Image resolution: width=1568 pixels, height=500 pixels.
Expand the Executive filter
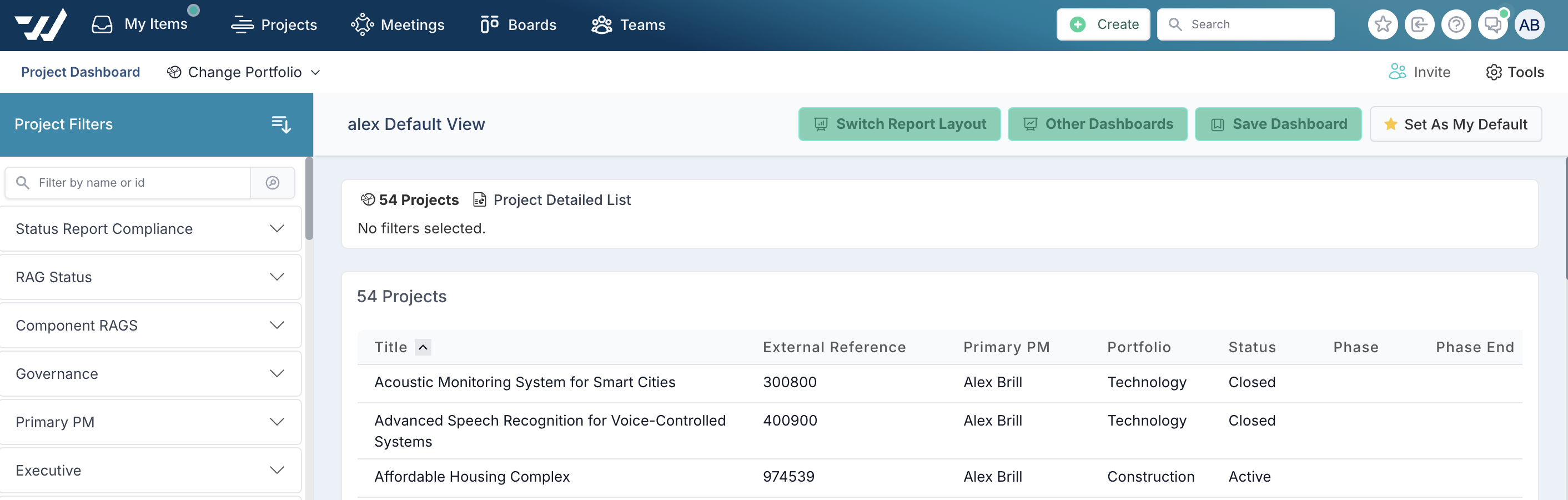click(150, 470)
